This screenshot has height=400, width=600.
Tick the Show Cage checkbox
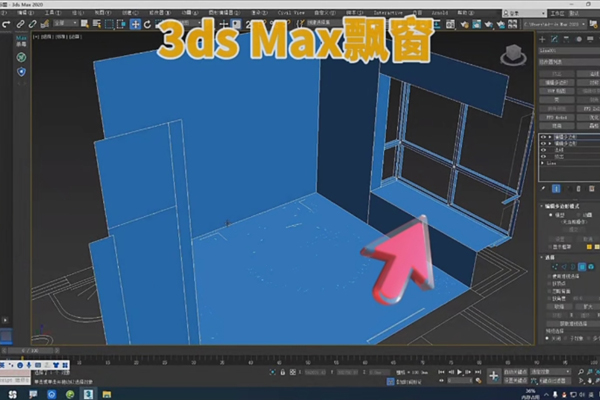pyautogui.click(x=551, y=247)
